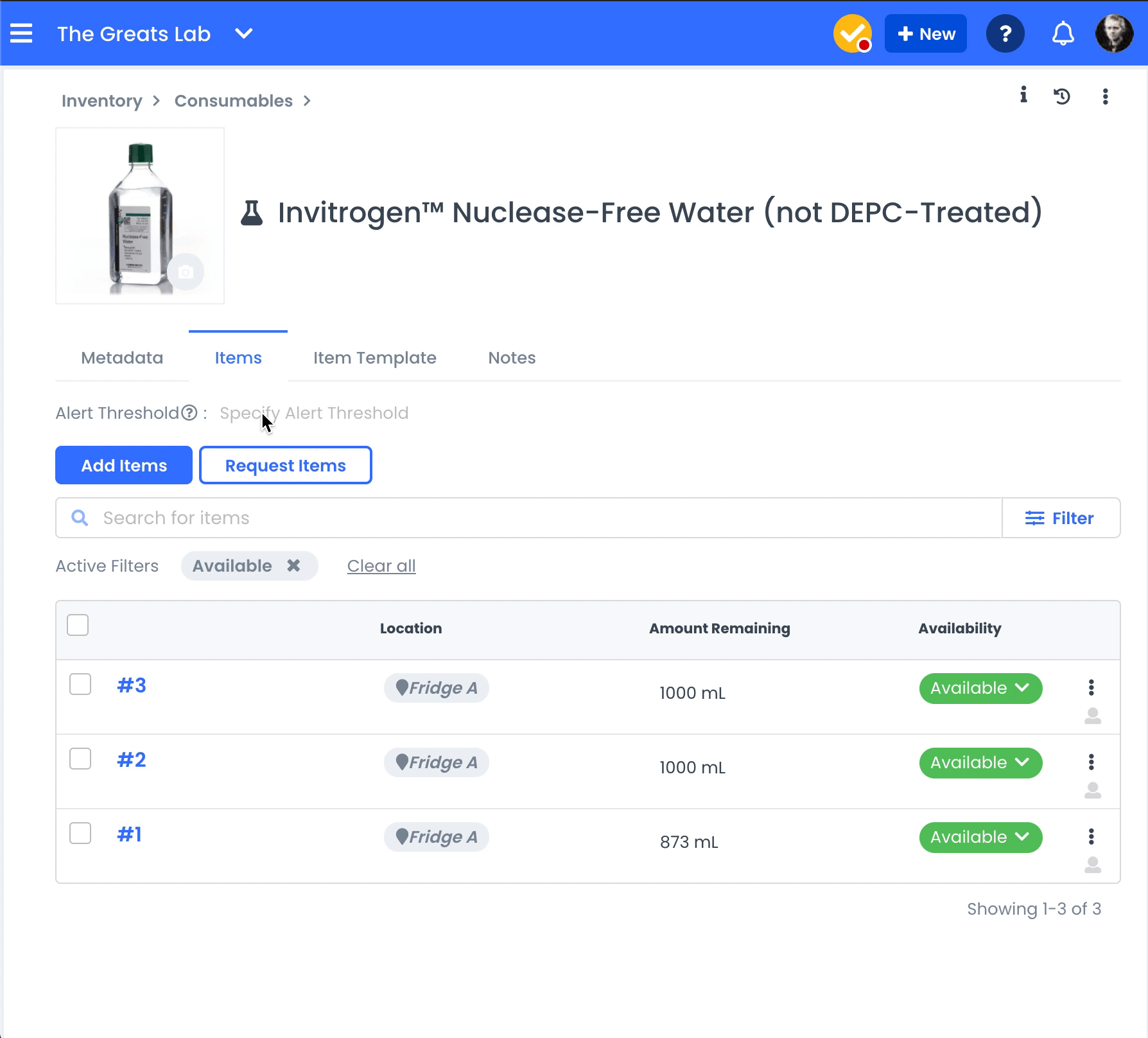This screenshot has height=1038, width=1148.
Task: Switch to the Items tab
Action: pos(238,358)
